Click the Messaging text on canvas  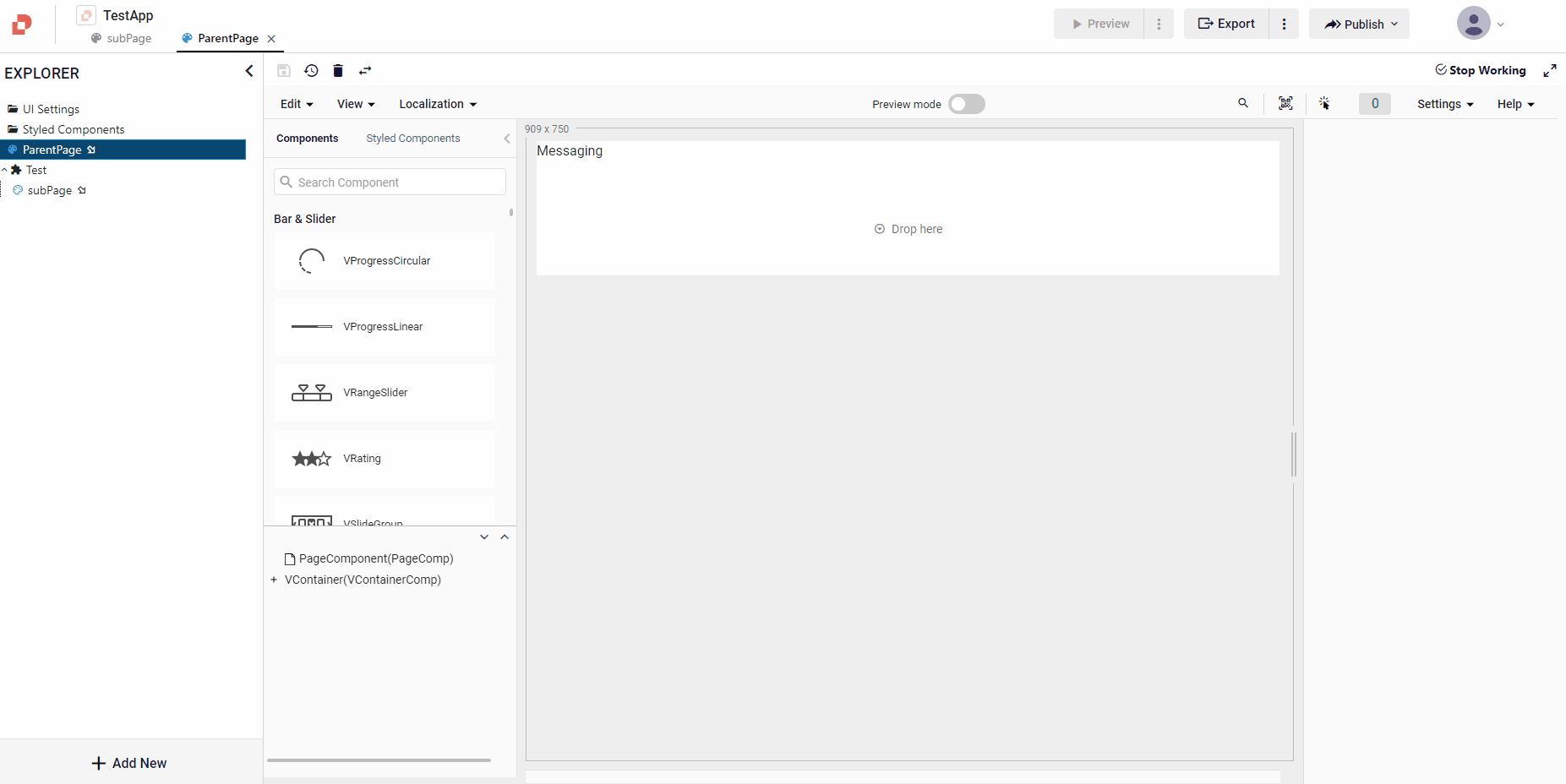(570, 150)
